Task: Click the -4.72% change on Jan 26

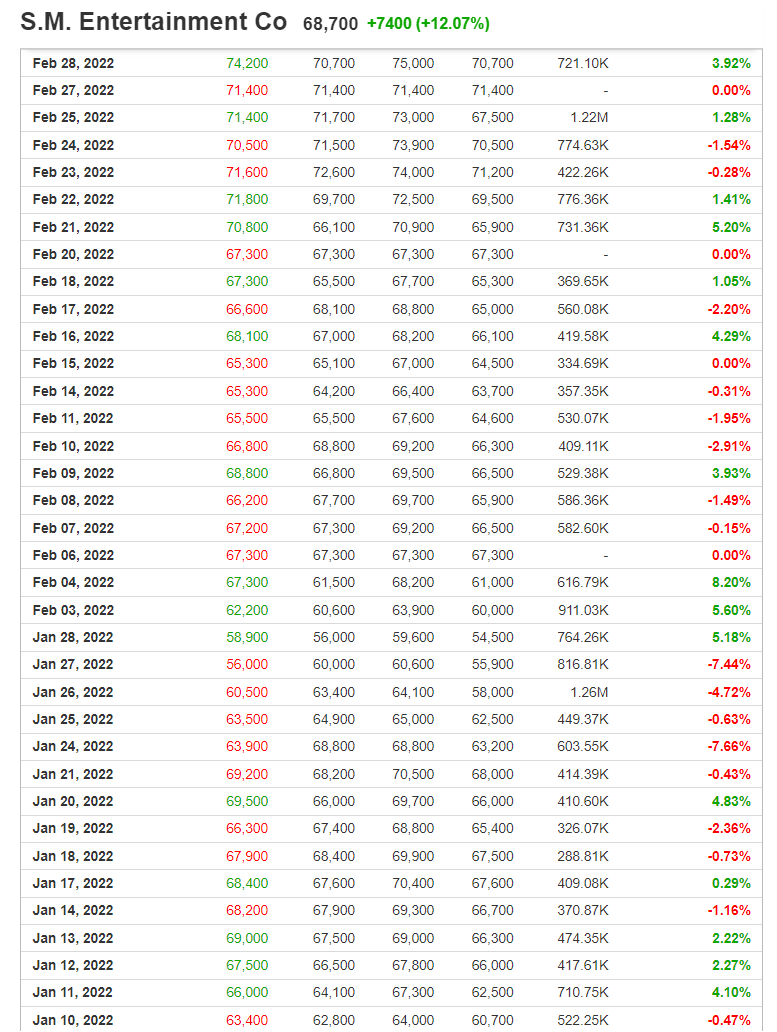Action: 729,692
